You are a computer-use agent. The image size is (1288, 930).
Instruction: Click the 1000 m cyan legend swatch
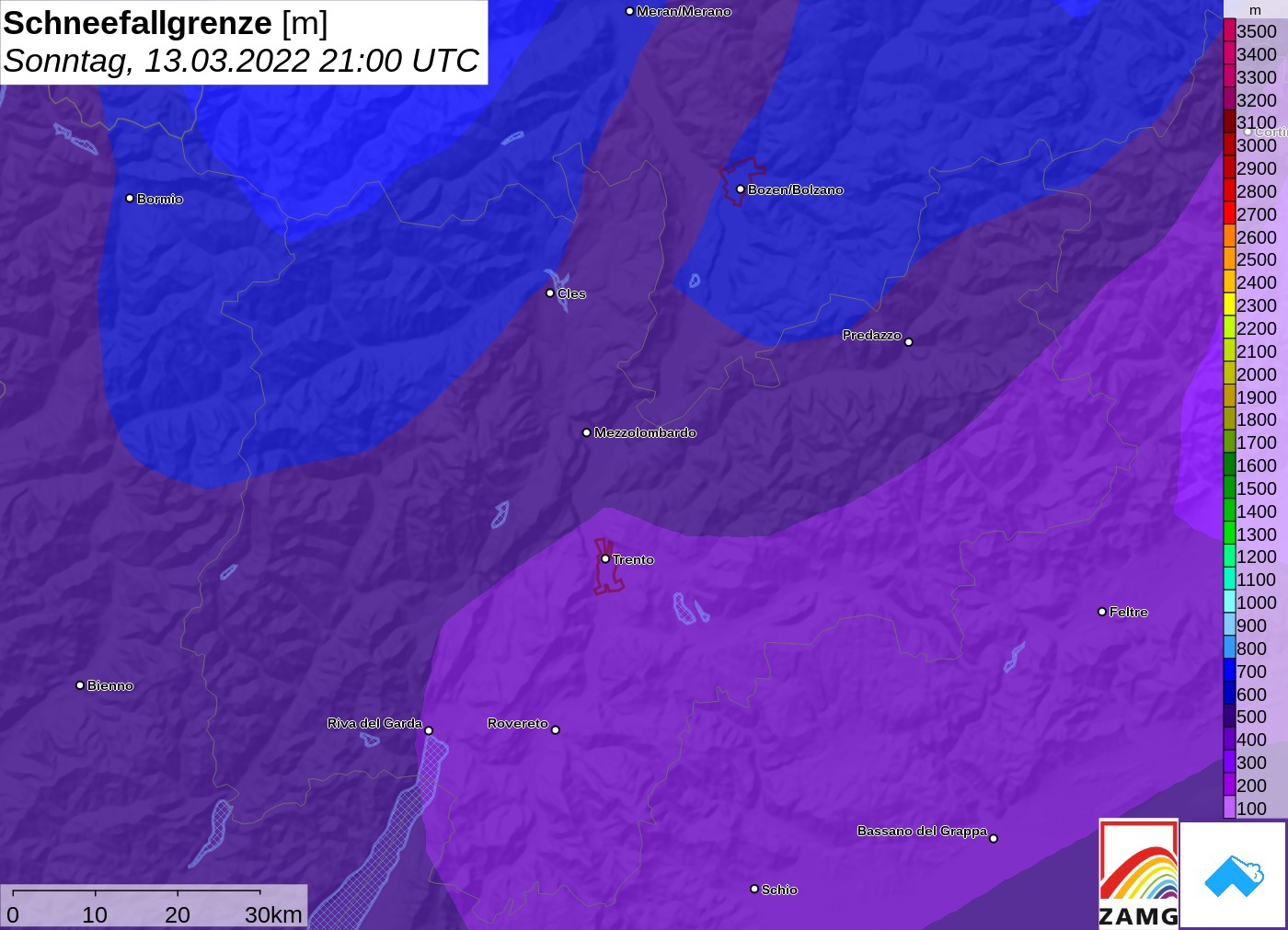coord(1229,602)
